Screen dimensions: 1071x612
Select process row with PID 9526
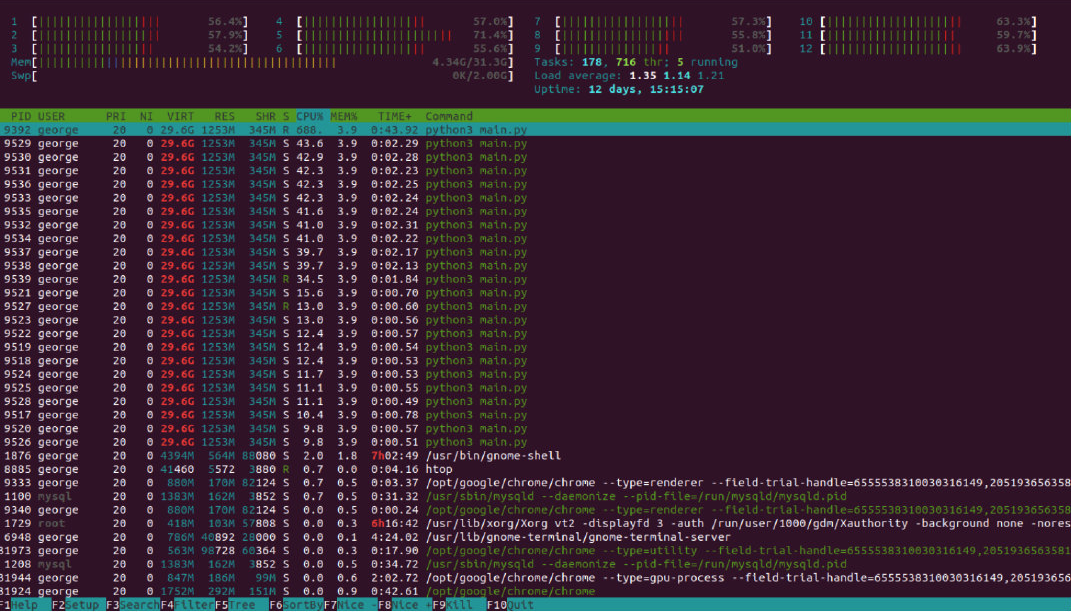click(536, 442)
